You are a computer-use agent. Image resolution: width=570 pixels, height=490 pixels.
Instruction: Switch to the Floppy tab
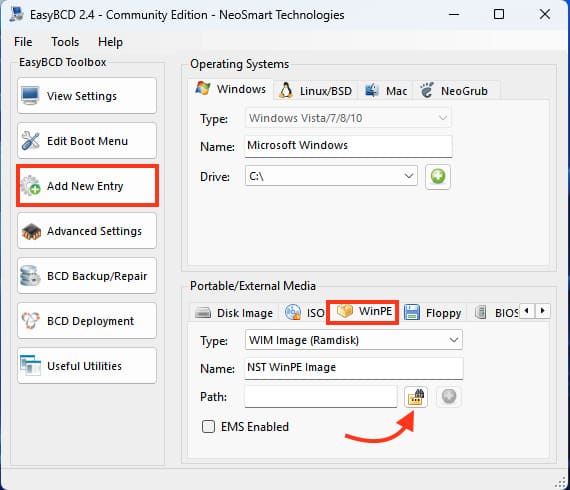coord(433,313)
